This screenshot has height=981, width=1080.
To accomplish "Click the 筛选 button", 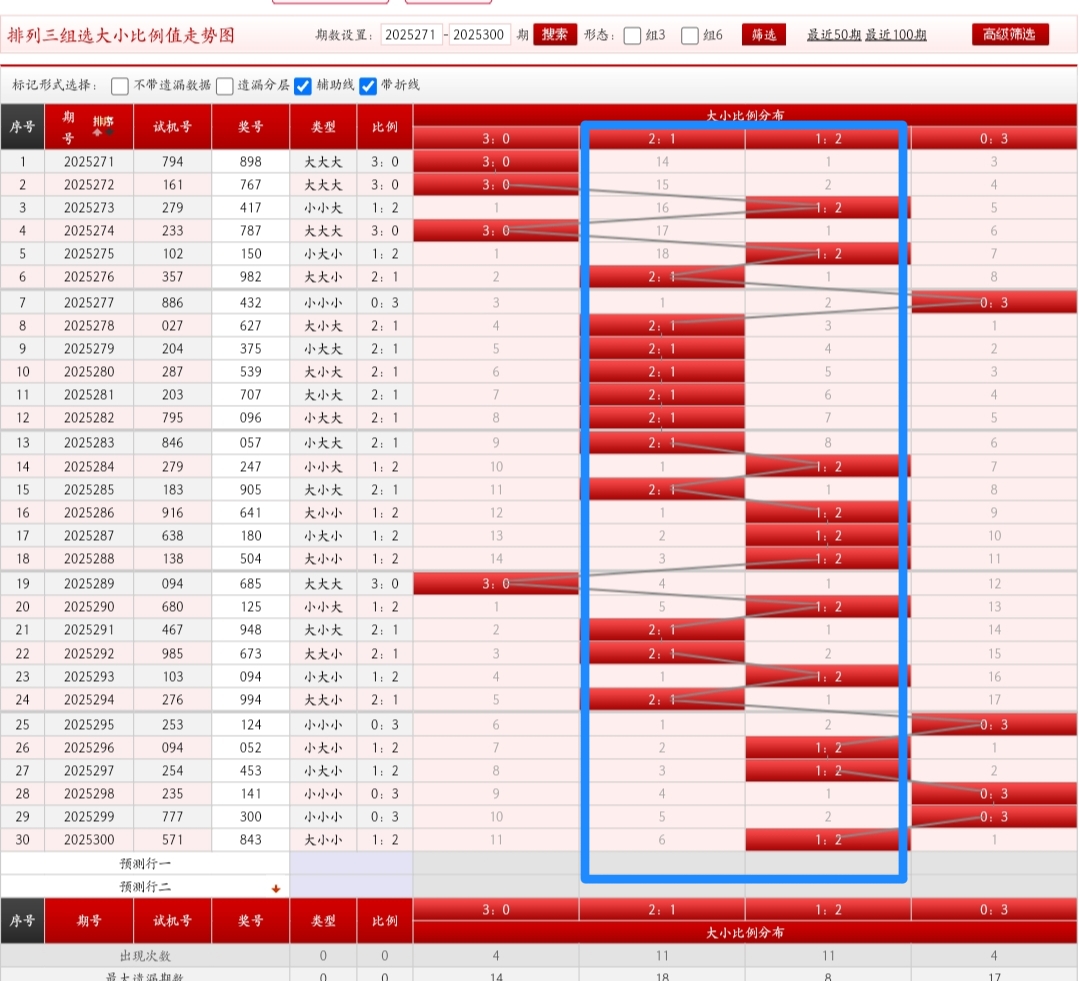I will coord(764,34).
